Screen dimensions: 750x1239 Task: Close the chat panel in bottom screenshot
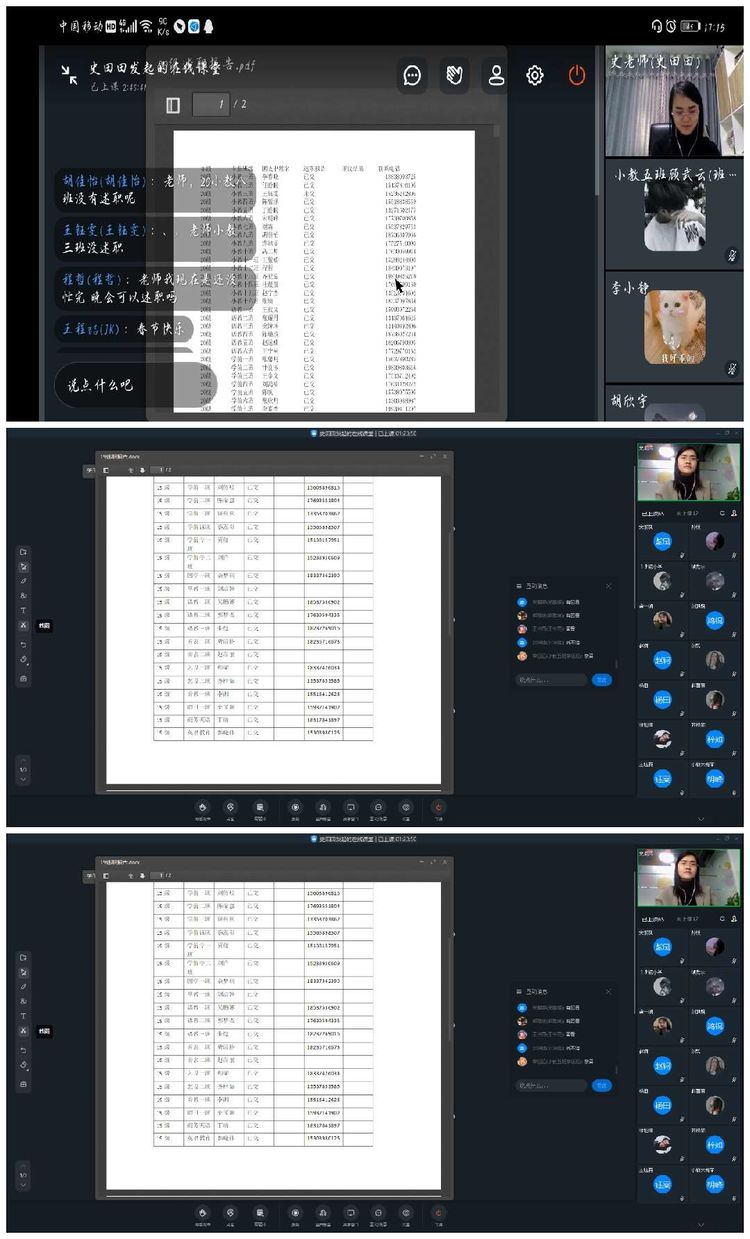[608, 992]
